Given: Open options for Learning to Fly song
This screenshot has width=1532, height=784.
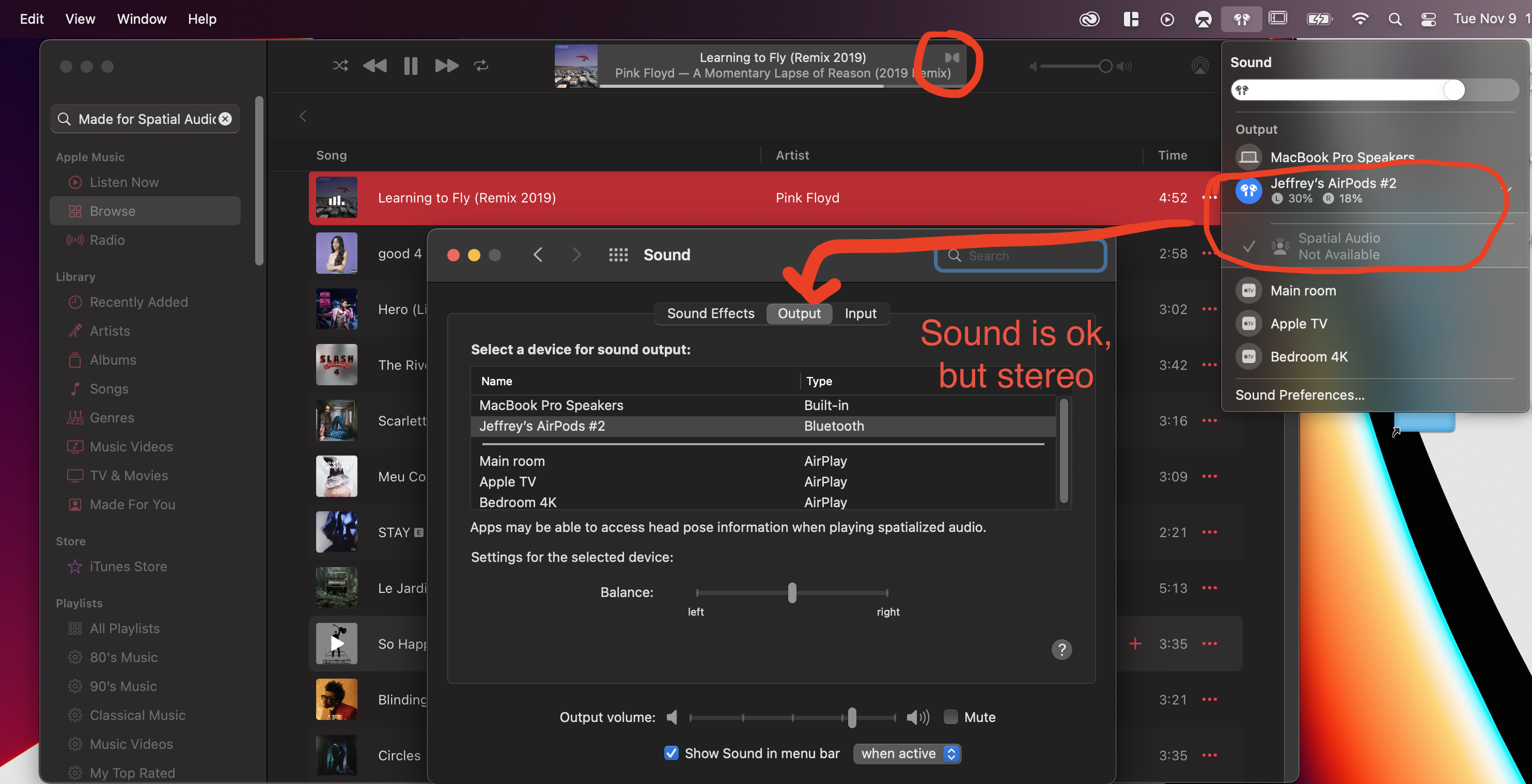Looking at the screenshot, I should pyautogui.click(x=1209, y=197).
